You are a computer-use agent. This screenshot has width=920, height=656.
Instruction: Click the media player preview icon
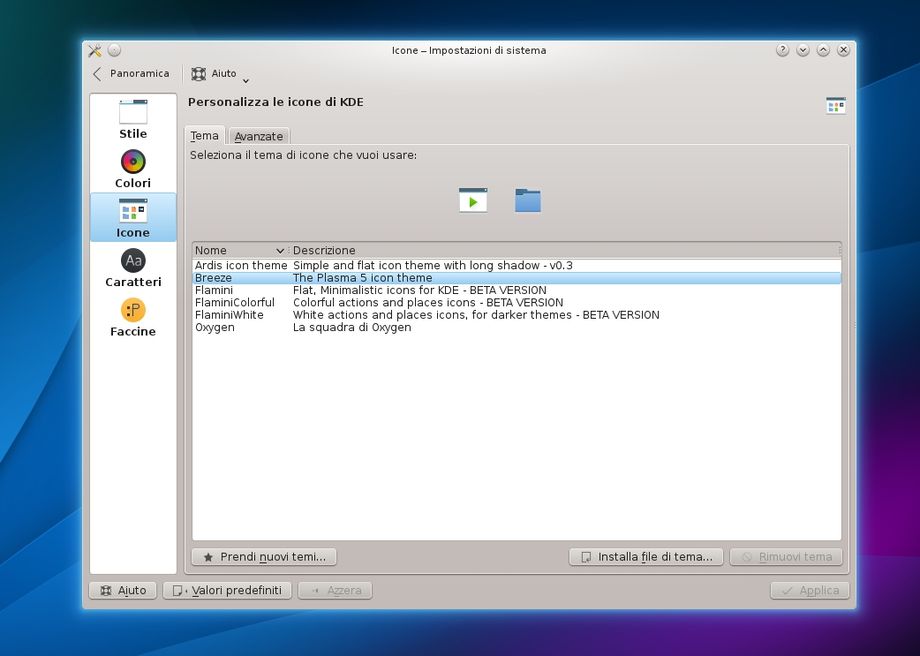pyautogui.click(x=472, y=200)
